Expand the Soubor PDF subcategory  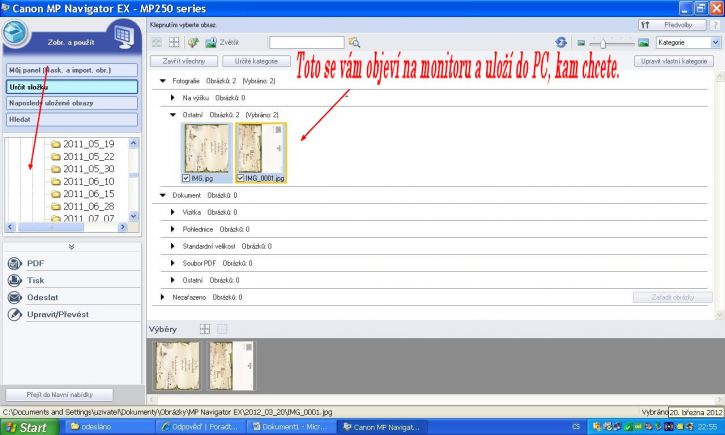tap(172, 263)
